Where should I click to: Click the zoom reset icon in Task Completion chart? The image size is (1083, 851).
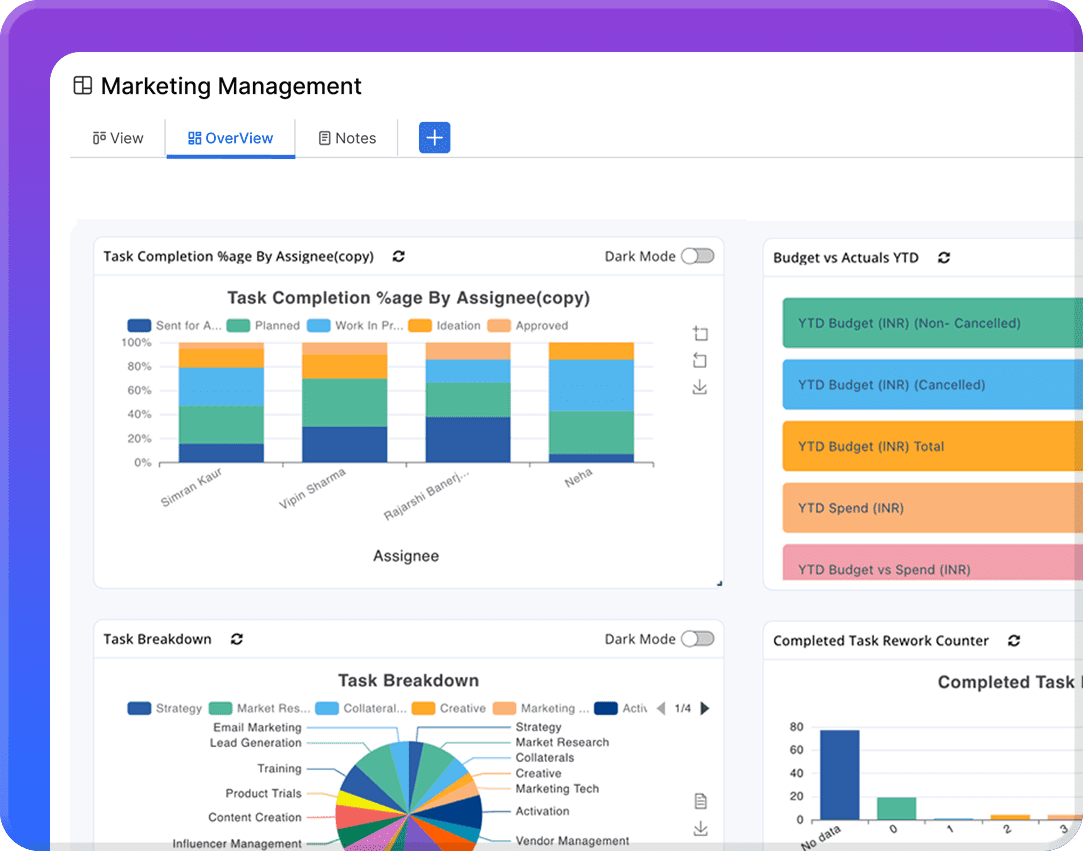(700, 360)
